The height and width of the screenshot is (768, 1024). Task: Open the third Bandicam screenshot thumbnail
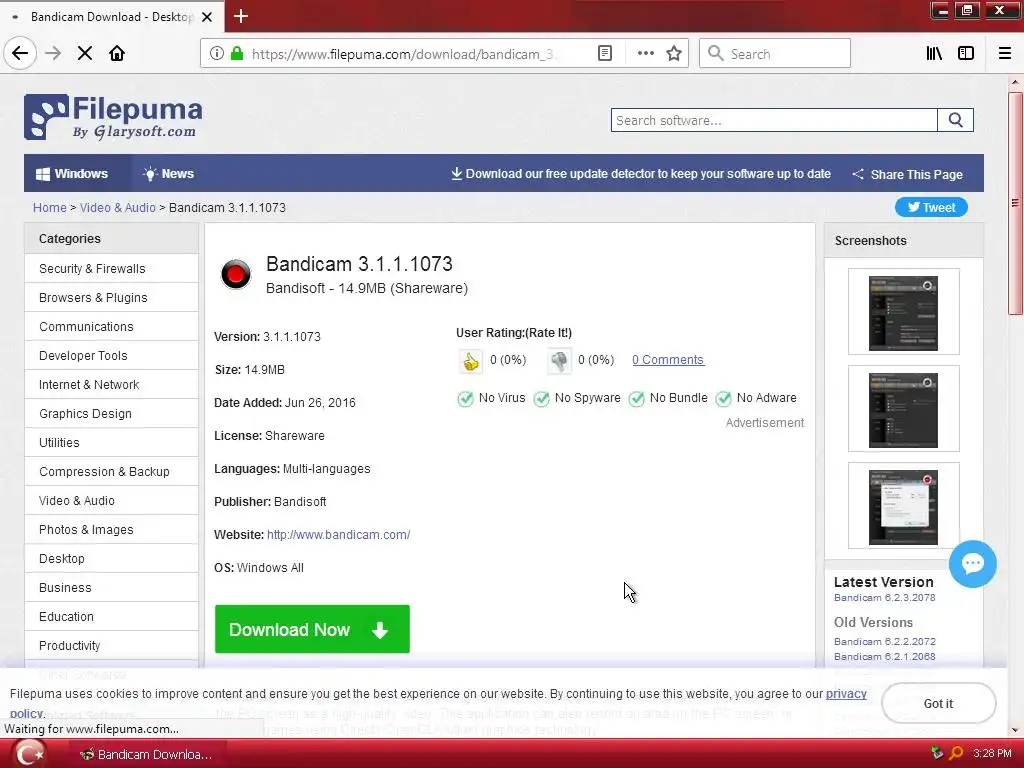pyautogui.click(x=903, y=507)
